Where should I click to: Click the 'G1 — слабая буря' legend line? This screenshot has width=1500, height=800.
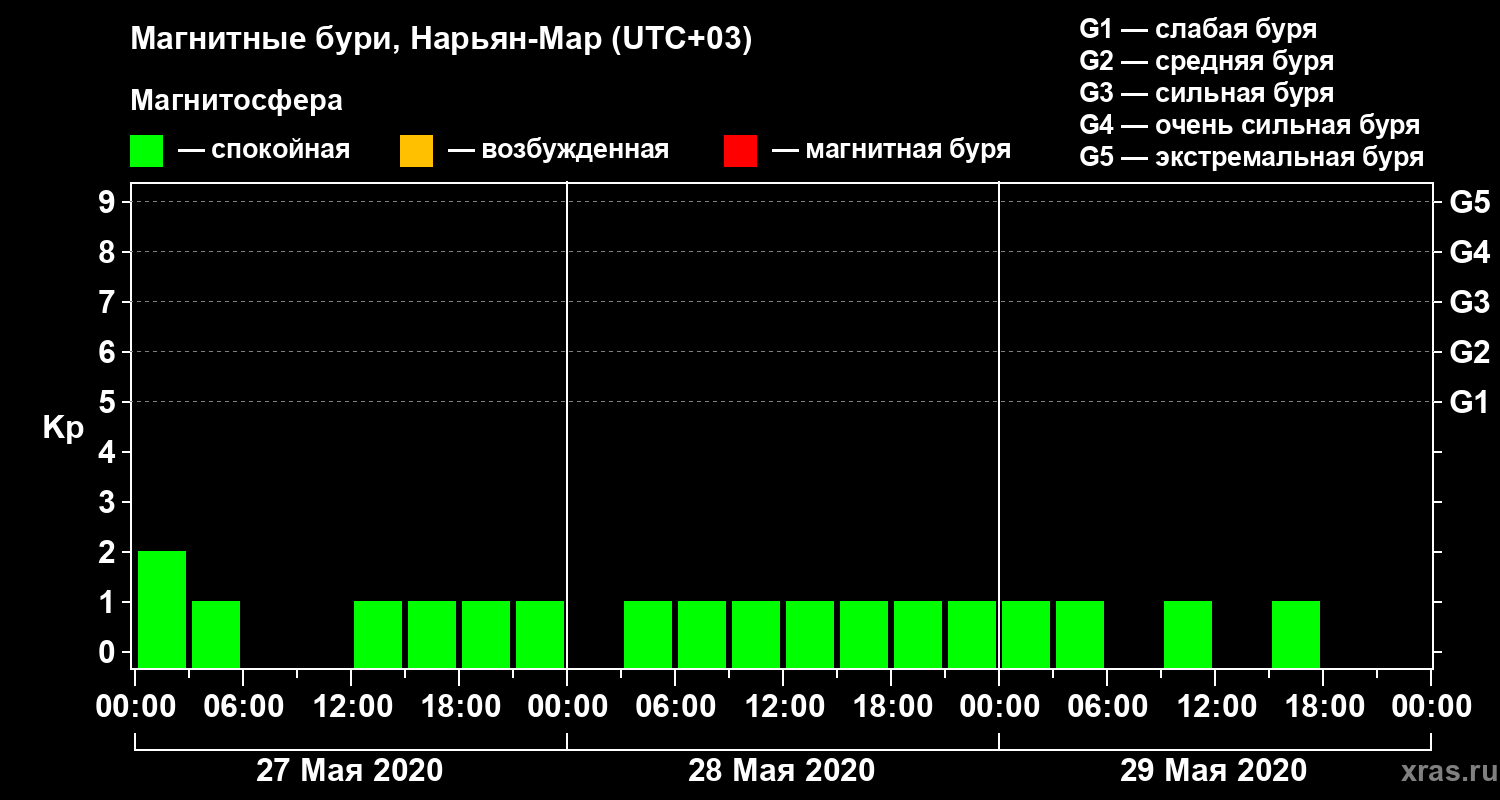coord(1198,29)
